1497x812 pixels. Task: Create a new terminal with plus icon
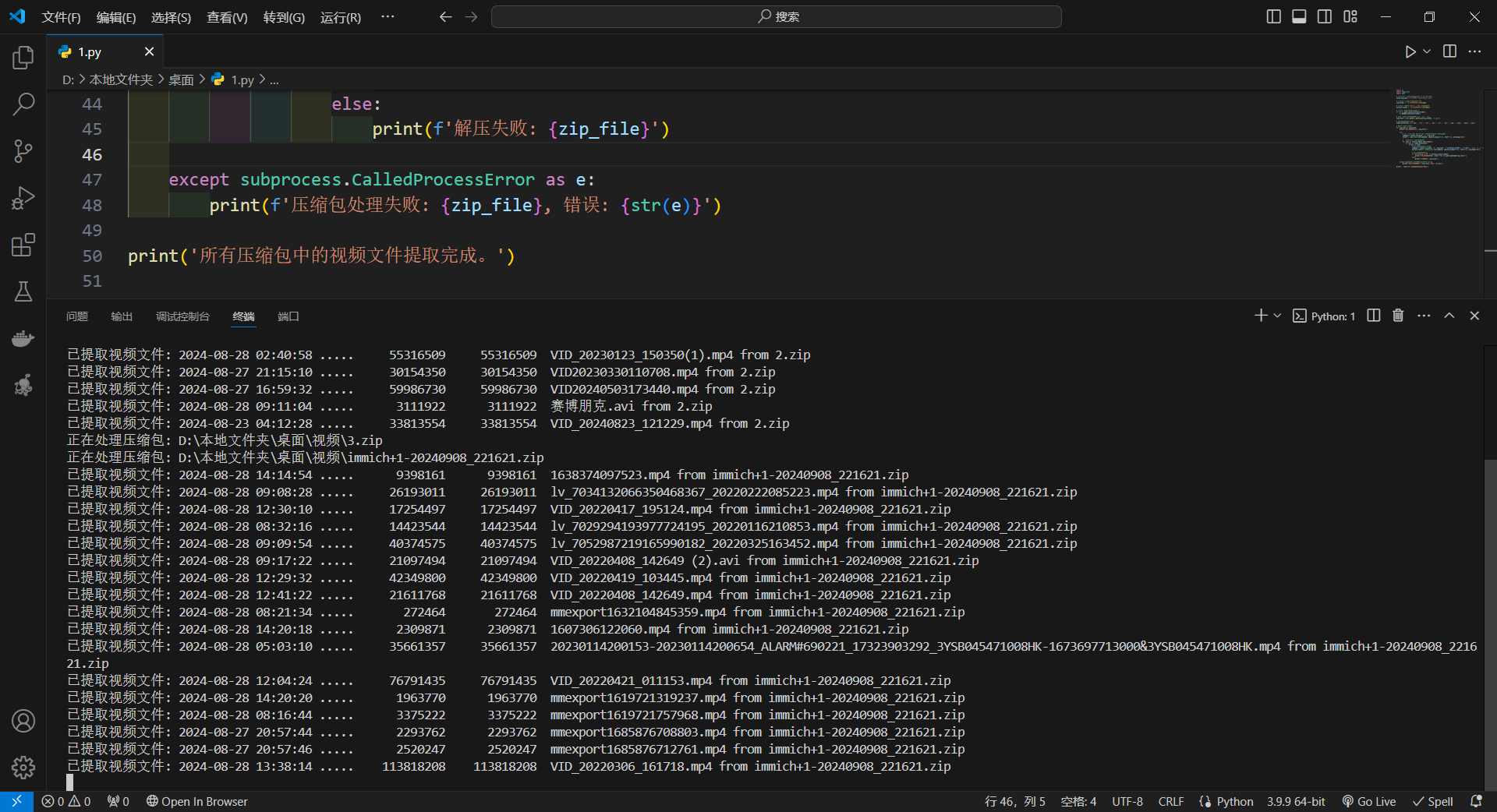point(1260,316)
